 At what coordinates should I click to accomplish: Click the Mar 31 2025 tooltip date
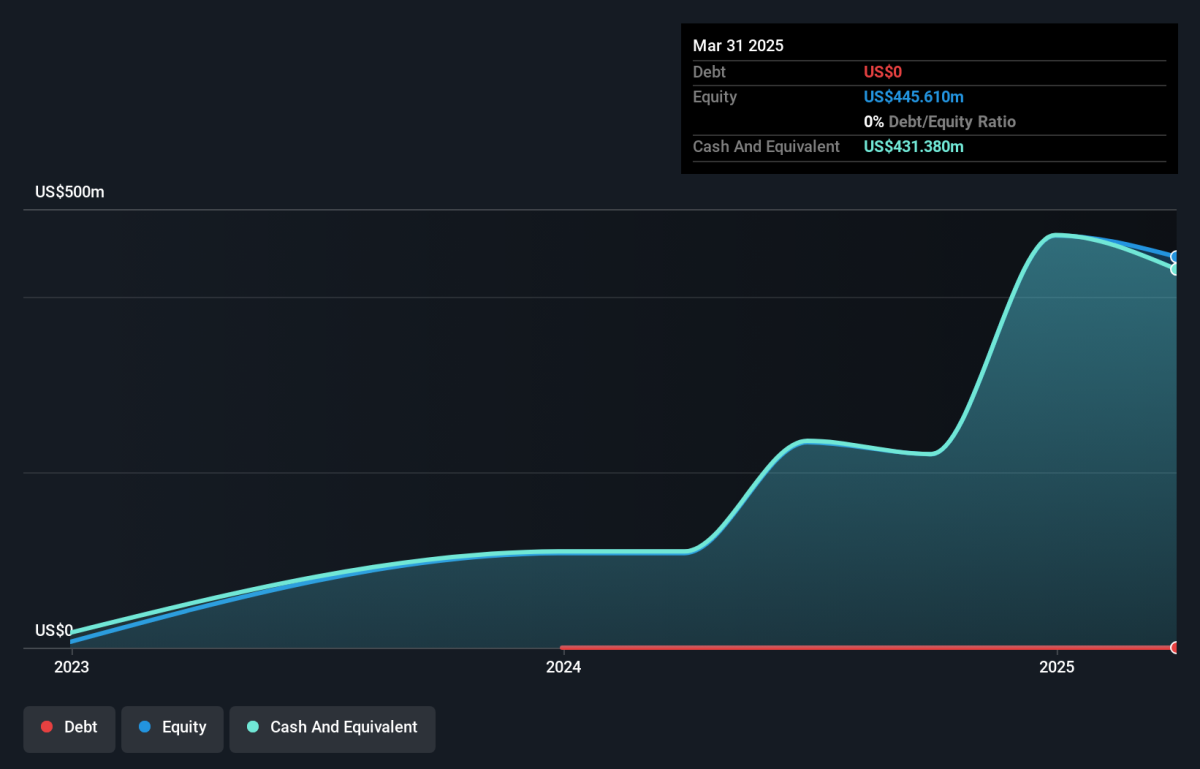tap(738, 46)
